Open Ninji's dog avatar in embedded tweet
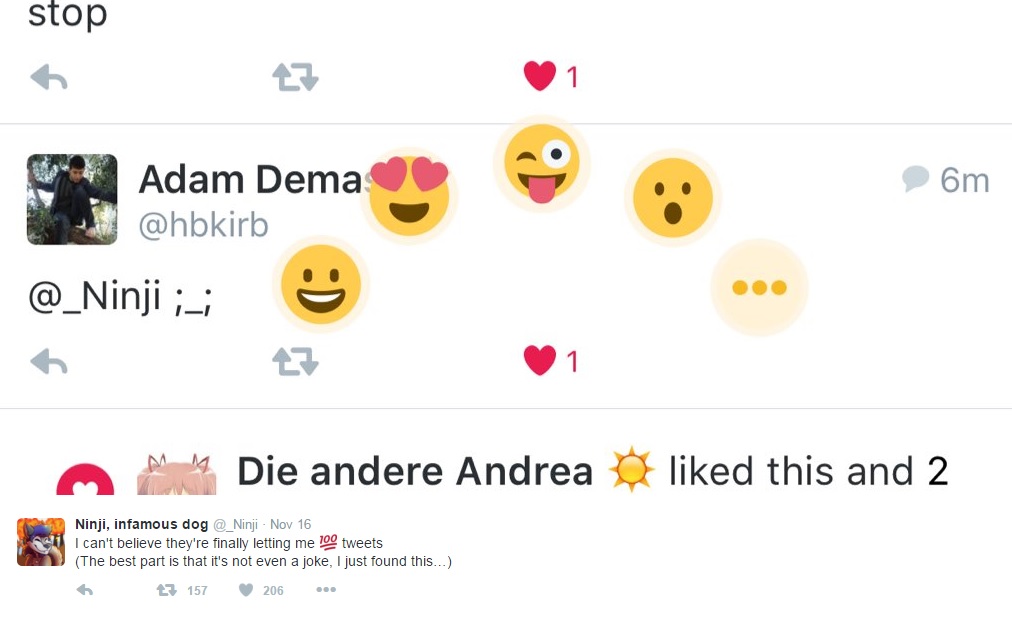Screen dimensions: 1012x617 click(41, 541)
